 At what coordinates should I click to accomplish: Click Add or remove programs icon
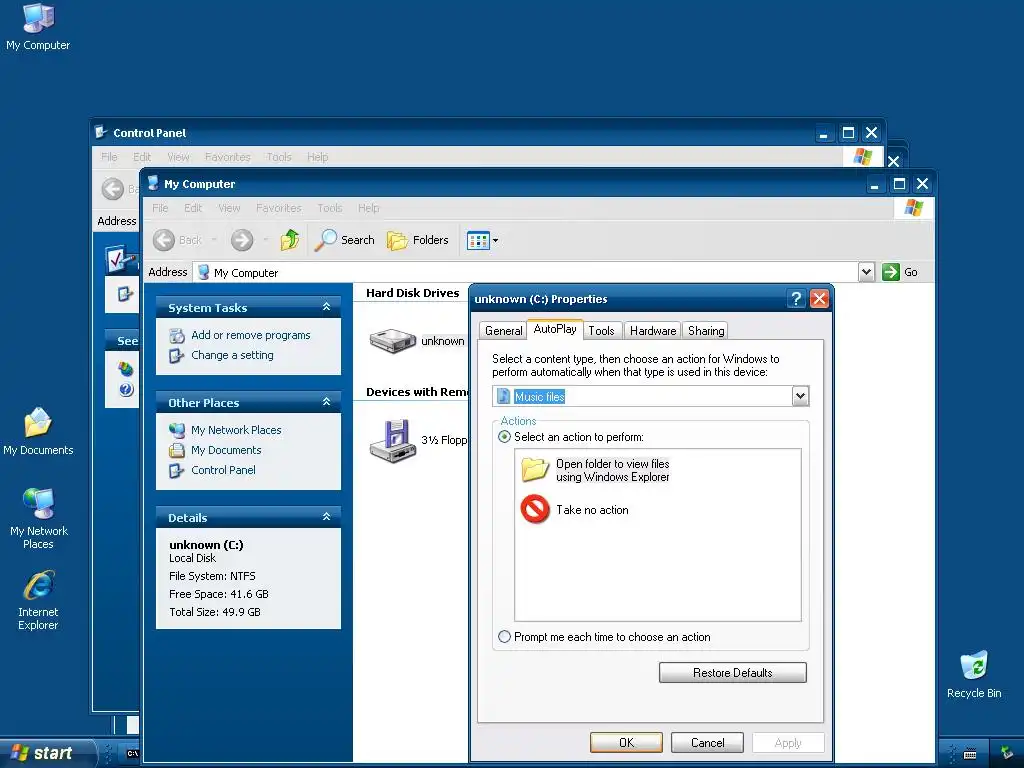pos(176,336)
